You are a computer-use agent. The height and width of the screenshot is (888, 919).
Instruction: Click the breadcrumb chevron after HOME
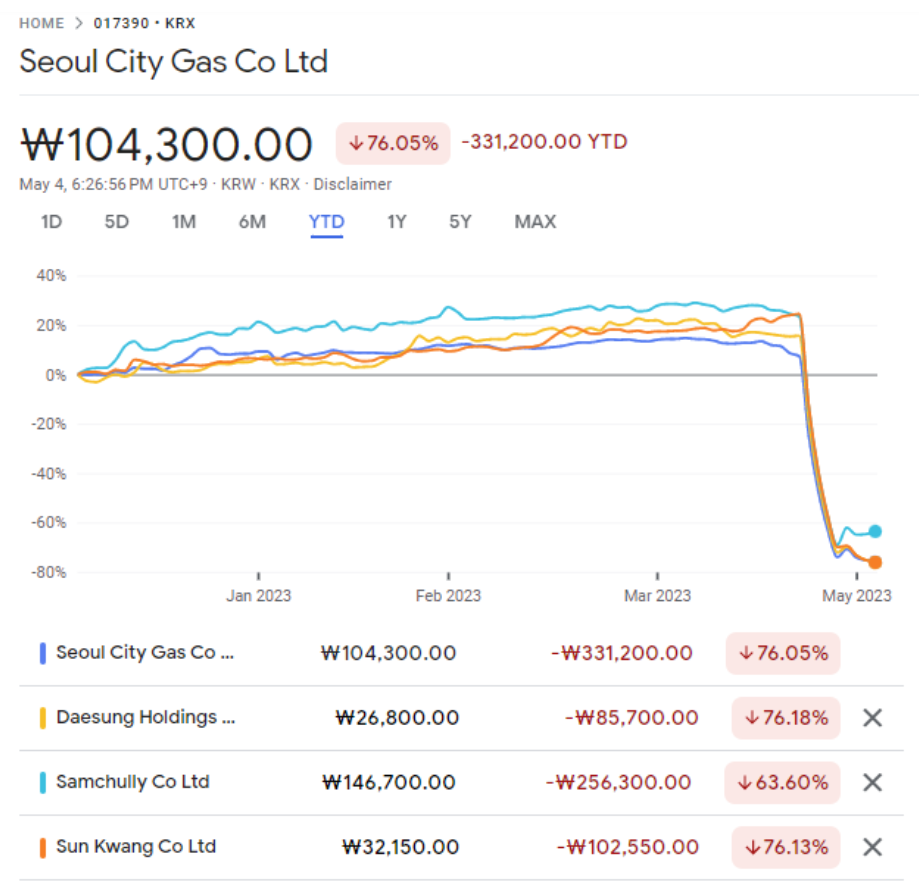tap(79, 23)
